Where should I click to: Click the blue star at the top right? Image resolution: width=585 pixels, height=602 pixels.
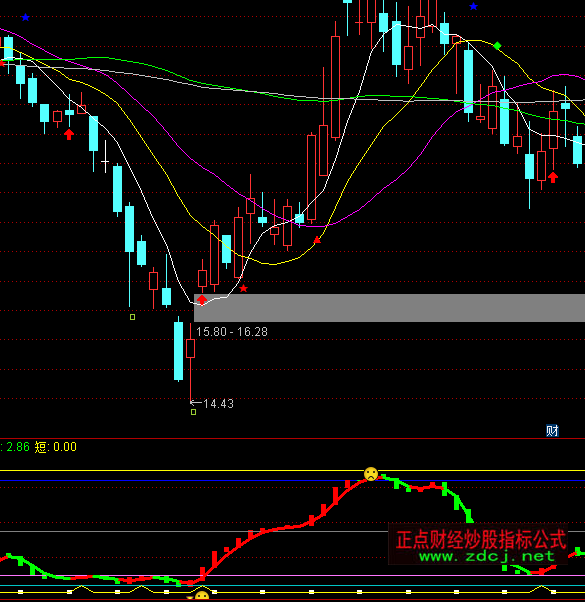tap(473, 7)
